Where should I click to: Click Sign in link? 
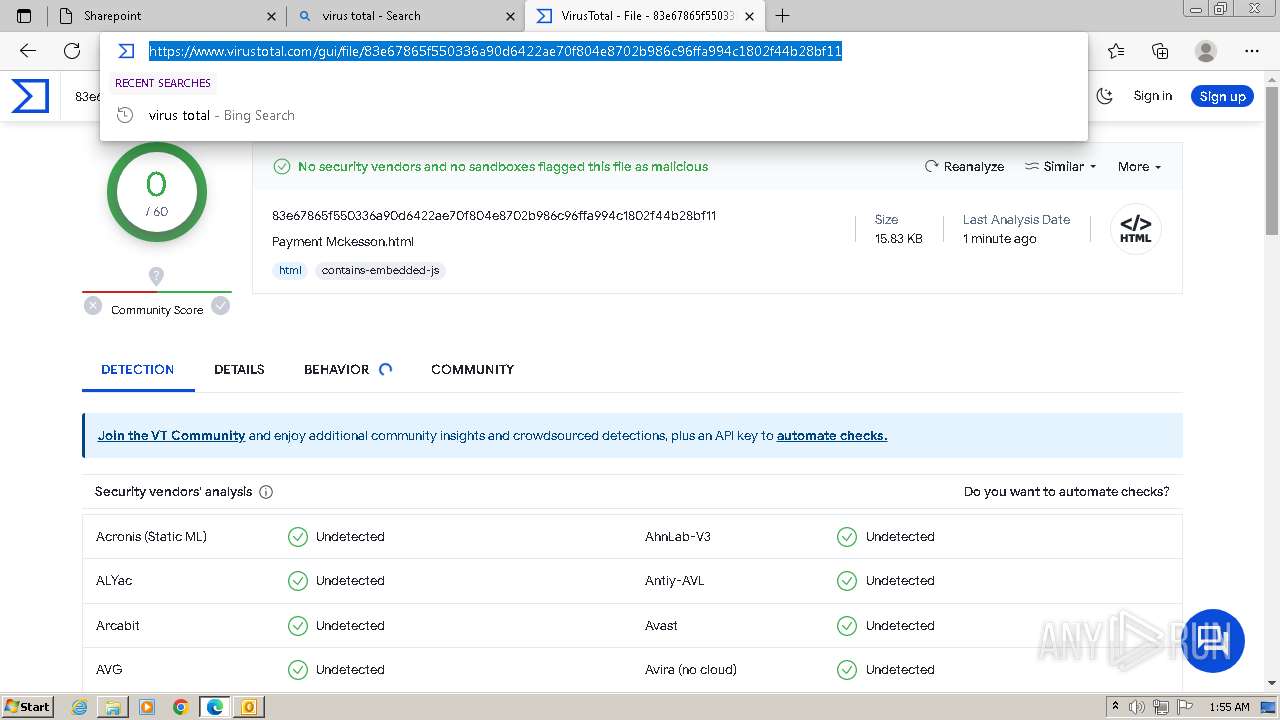pyautogui.click(x=1153, y=96)
